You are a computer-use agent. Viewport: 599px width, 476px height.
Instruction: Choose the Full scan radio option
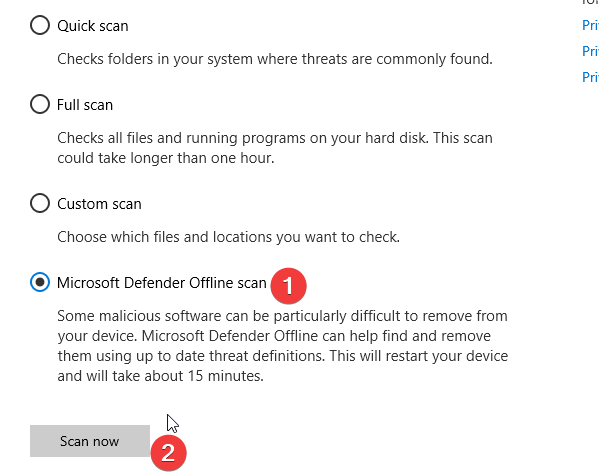click(40, 104)
